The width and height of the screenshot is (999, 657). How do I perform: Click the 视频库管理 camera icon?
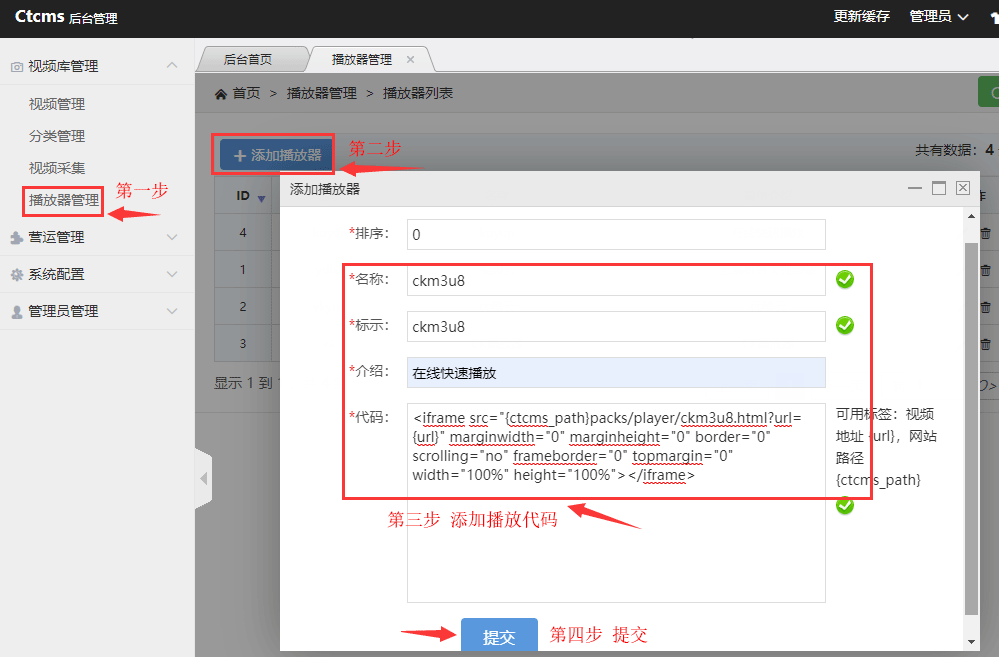coord(16,67)
